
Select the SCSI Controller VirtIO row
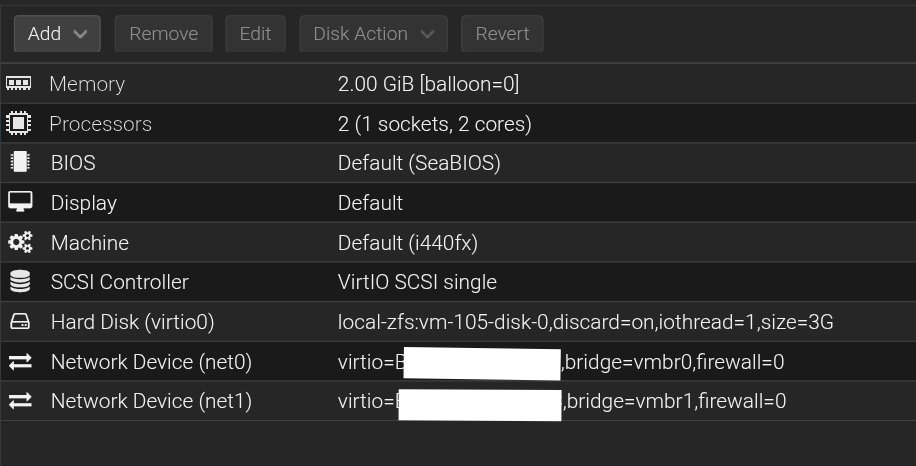417,283
